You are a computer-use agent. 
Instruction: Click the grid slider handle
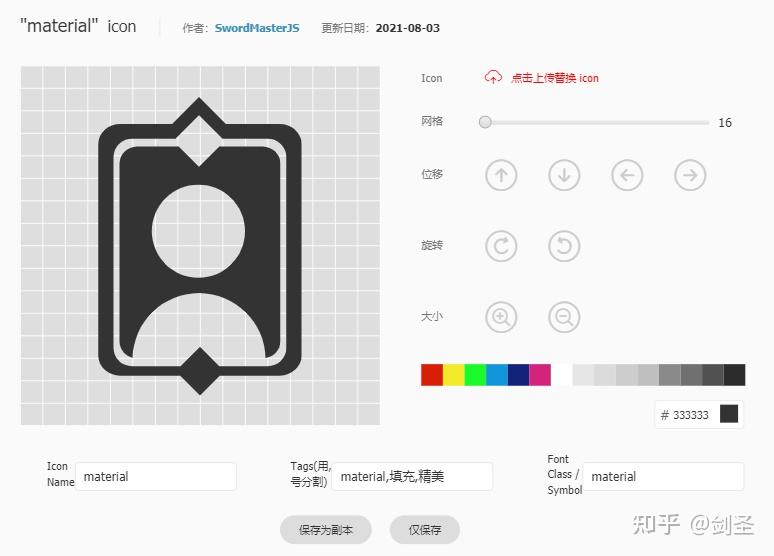(485, 122)
